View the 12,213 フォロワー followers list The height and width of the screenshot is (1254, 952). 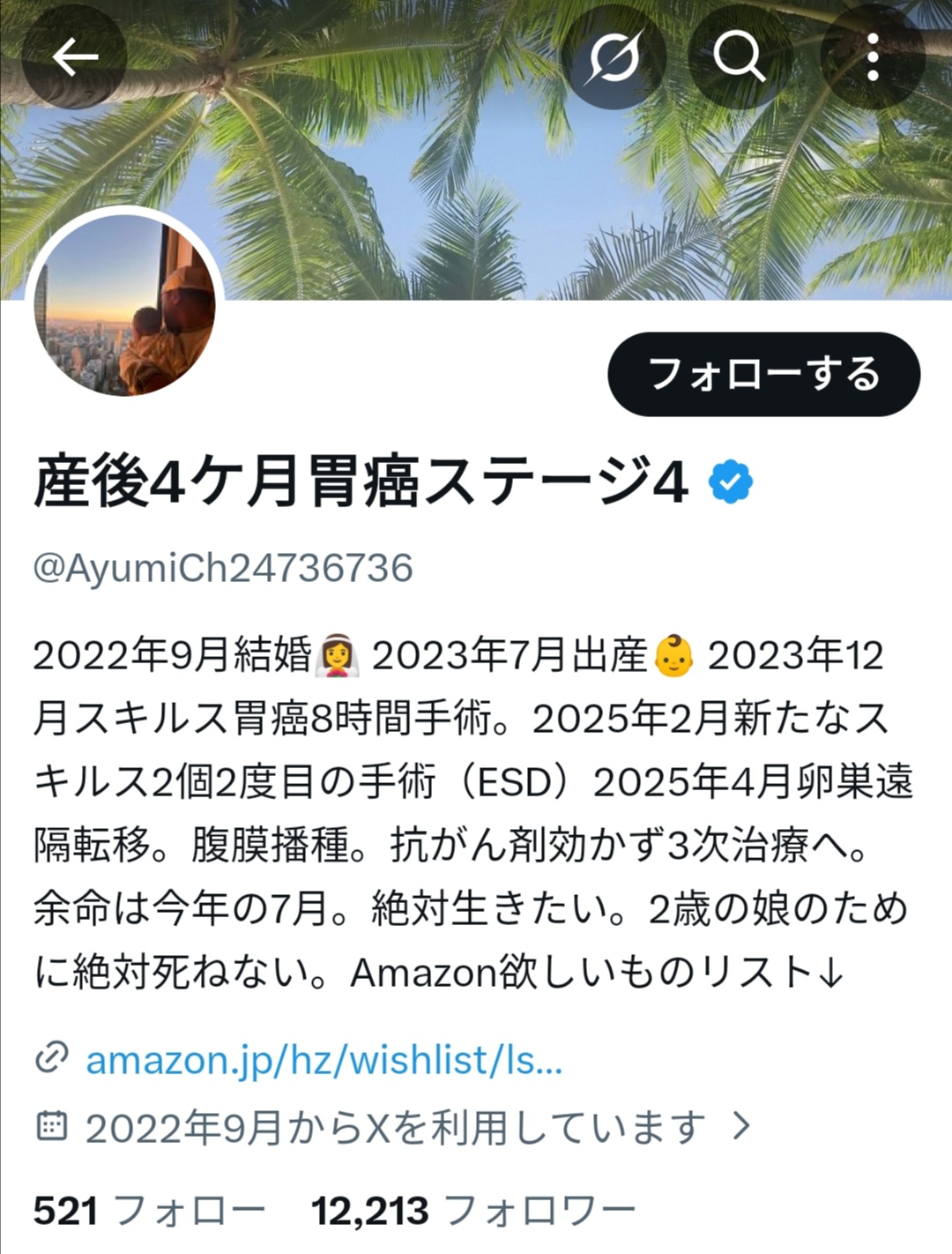[x=473, y=1211]
